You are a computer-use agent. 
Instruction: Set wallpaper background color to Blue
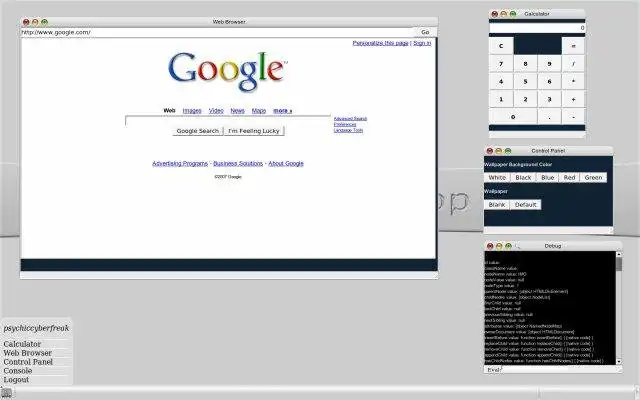click(547, 178)
